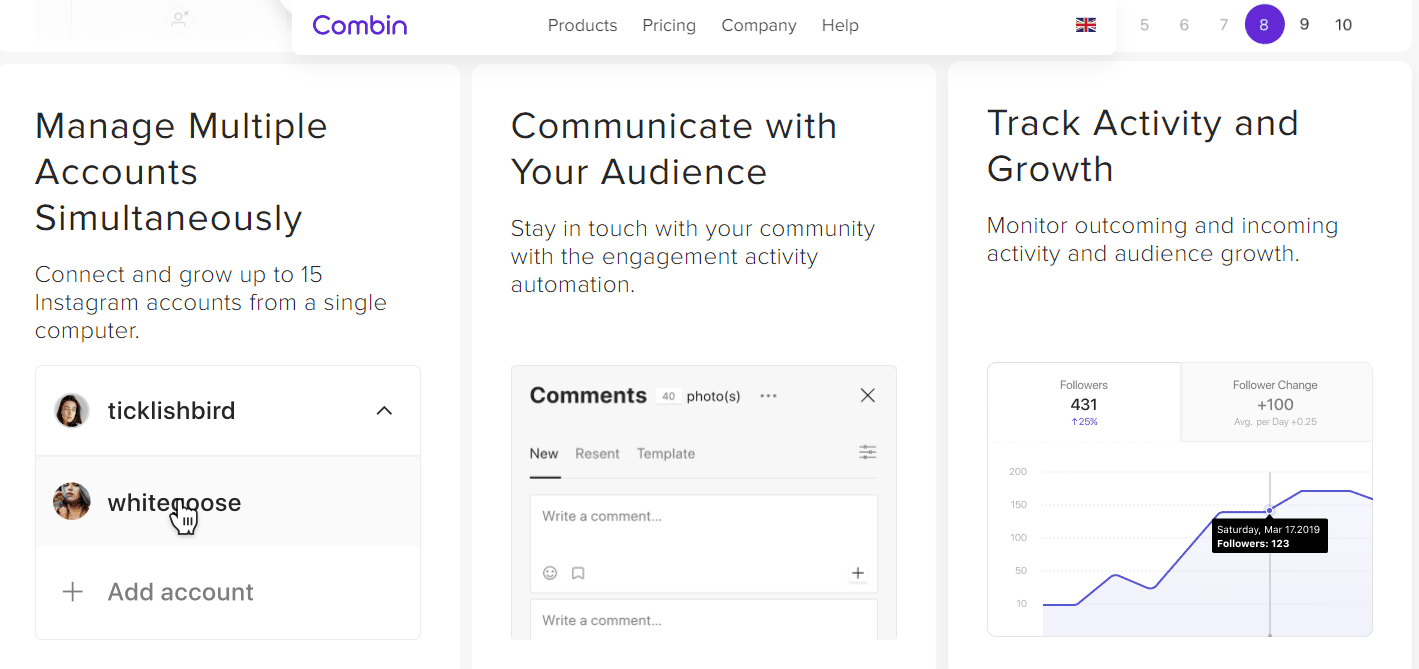Image resolution: width=1419 pixels, height=669 pixels.
Task: Click the 40 photo count badge
Action: coord(669,396)
